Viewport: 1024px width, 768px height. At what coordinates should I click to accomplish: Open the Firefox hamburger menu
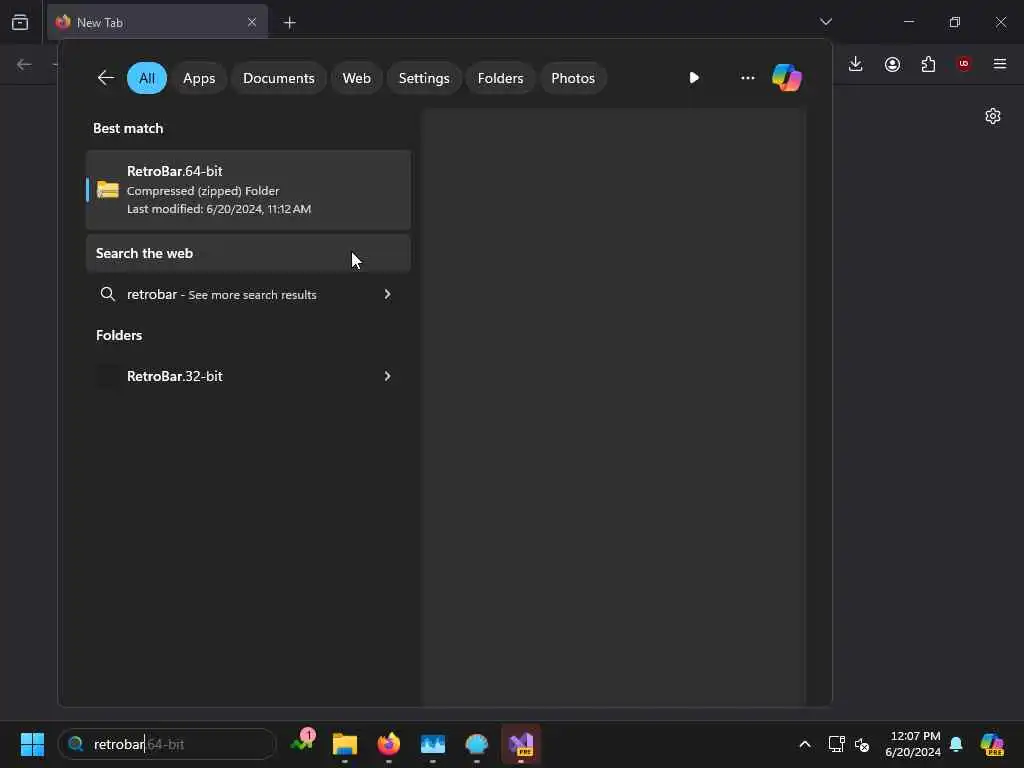click(x=999, y=64)
